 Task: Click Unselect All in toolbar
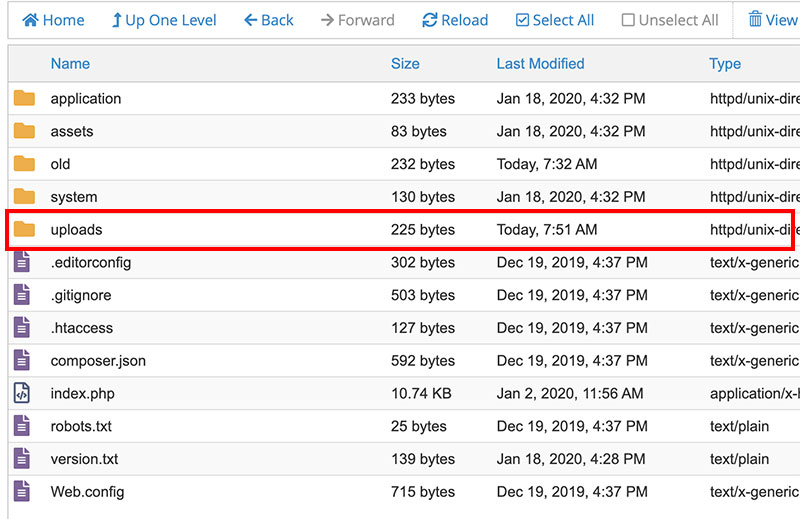click(x=669, y=20)
